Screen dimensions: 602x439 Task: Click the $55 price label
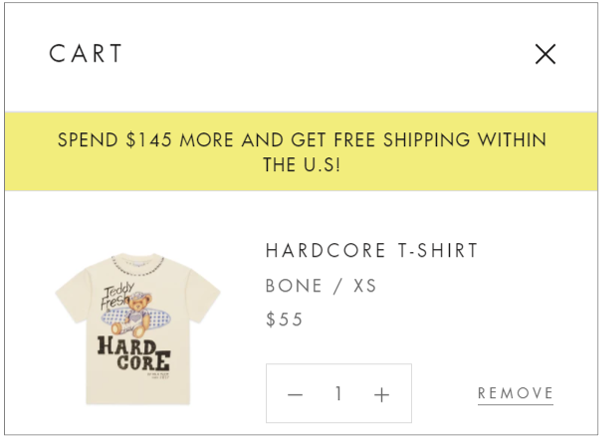point(284,320)
